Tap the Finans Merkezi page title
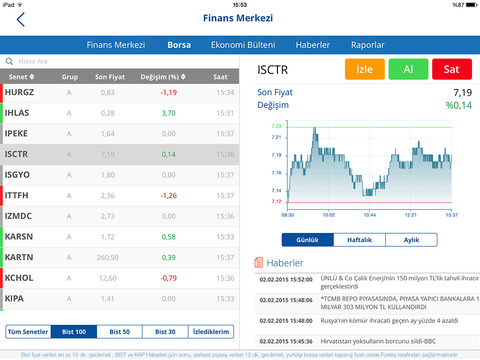Screen dimensions: 480x360 tap(238, 18)
